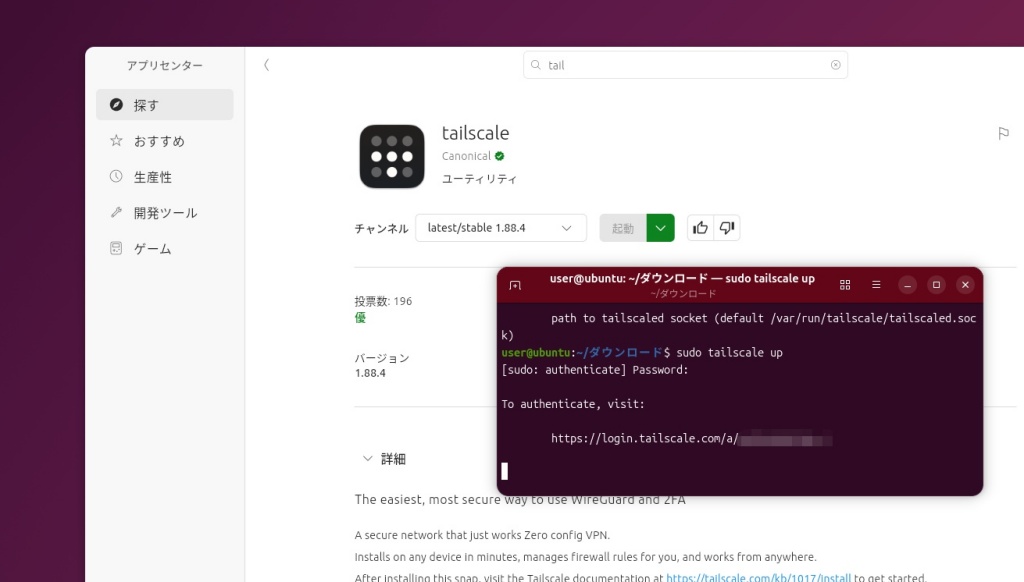Clear the search field with the X icon
1024x582 pixels.
pyautogui.click(x=835, y=65)
